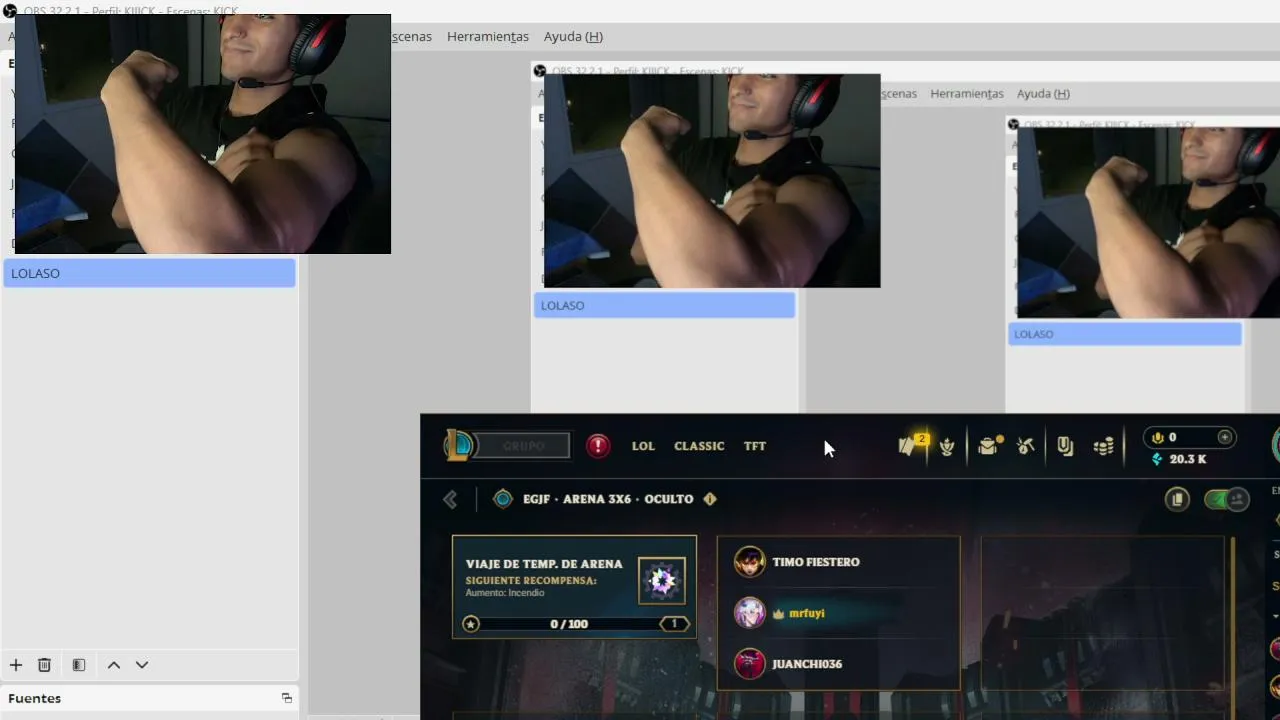This screenshot has width=1280, height=720.
Task: Click the webcam overlay covering the main OBS menu bar
Action: (x=203, y=134)
